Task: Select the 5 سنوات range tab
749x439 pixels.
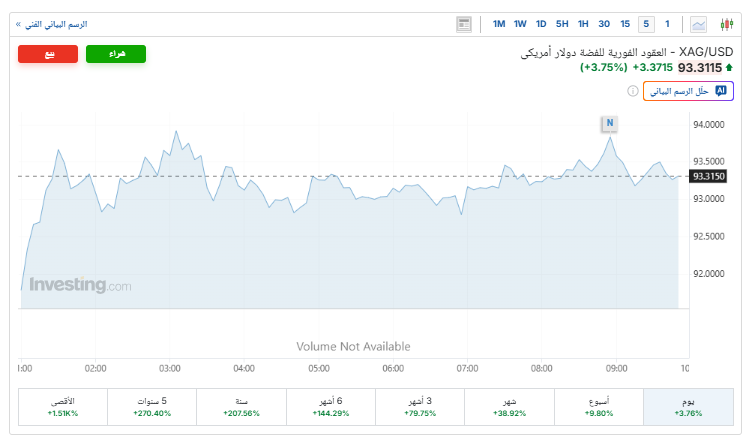Action: pos(153,405)
